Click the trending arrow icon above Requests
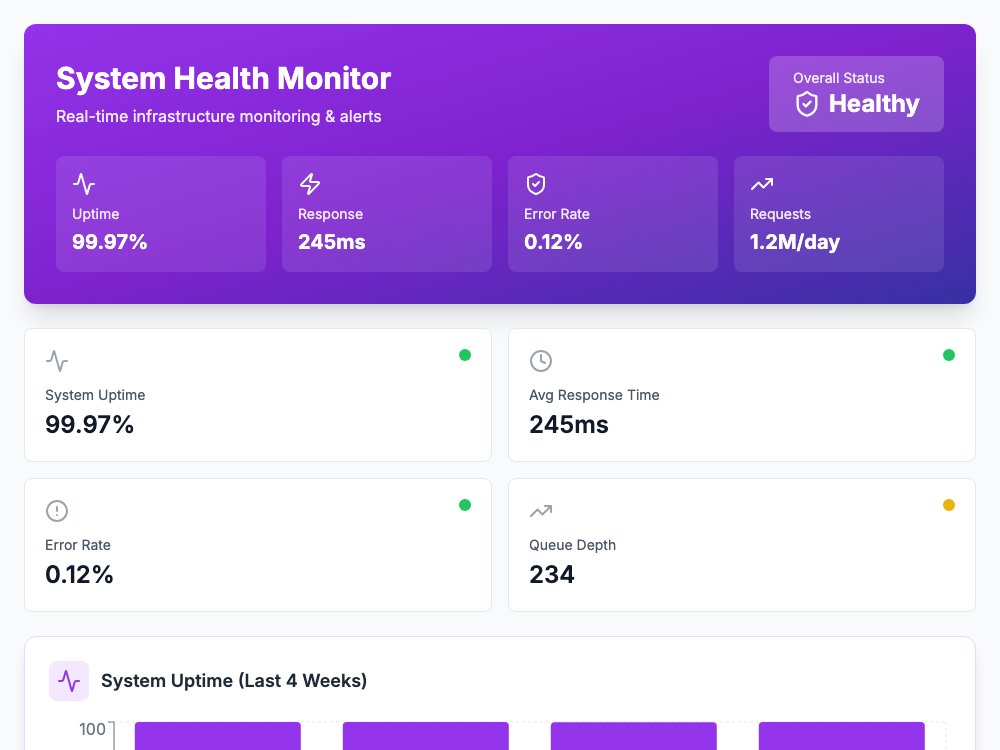 761,184
